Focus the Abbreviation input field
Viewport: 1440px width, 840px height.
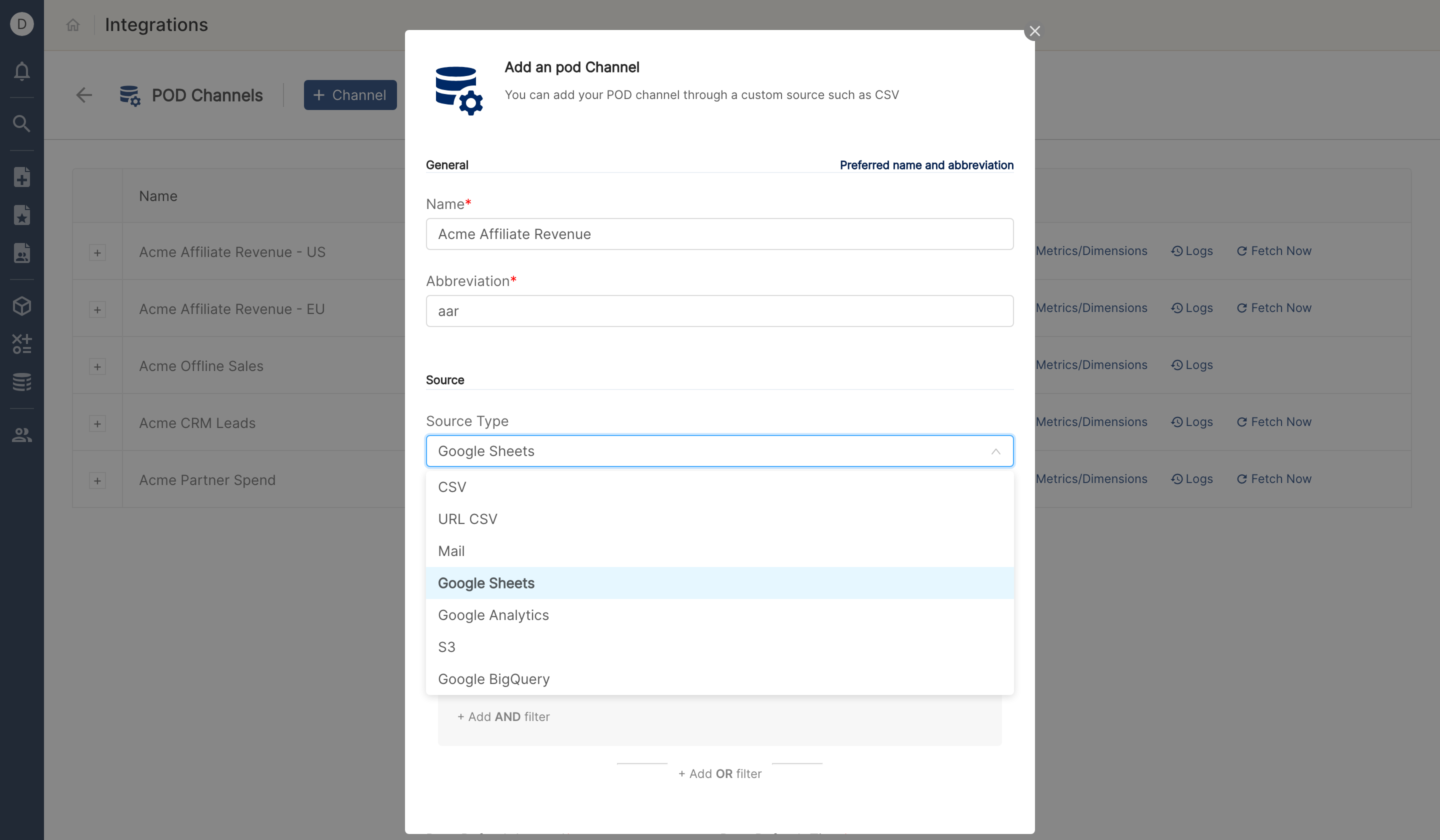[x=719, y=311]
